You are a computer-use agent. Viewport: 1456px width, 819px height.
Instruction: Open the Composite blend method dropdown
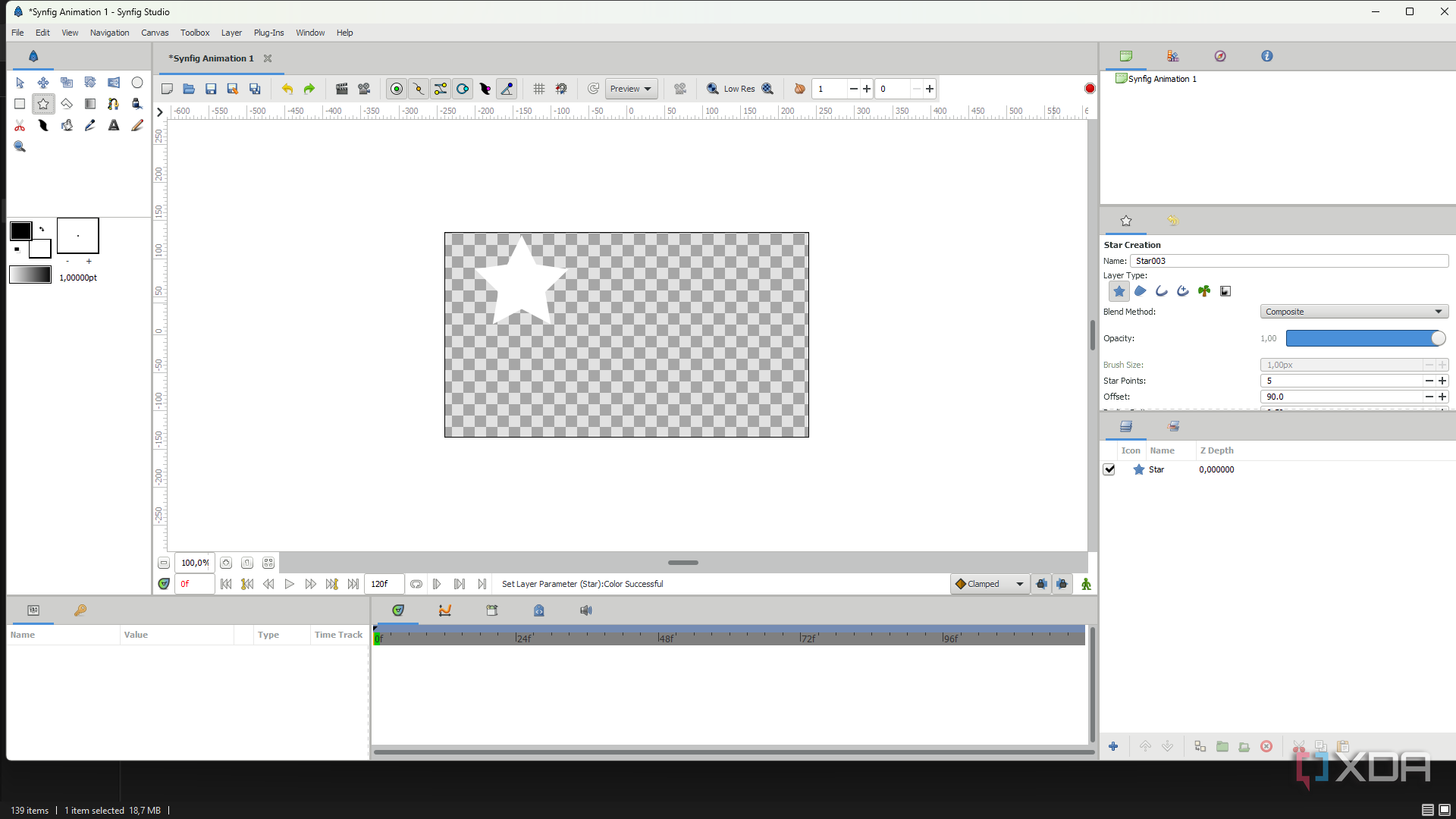click(1354, 312)
